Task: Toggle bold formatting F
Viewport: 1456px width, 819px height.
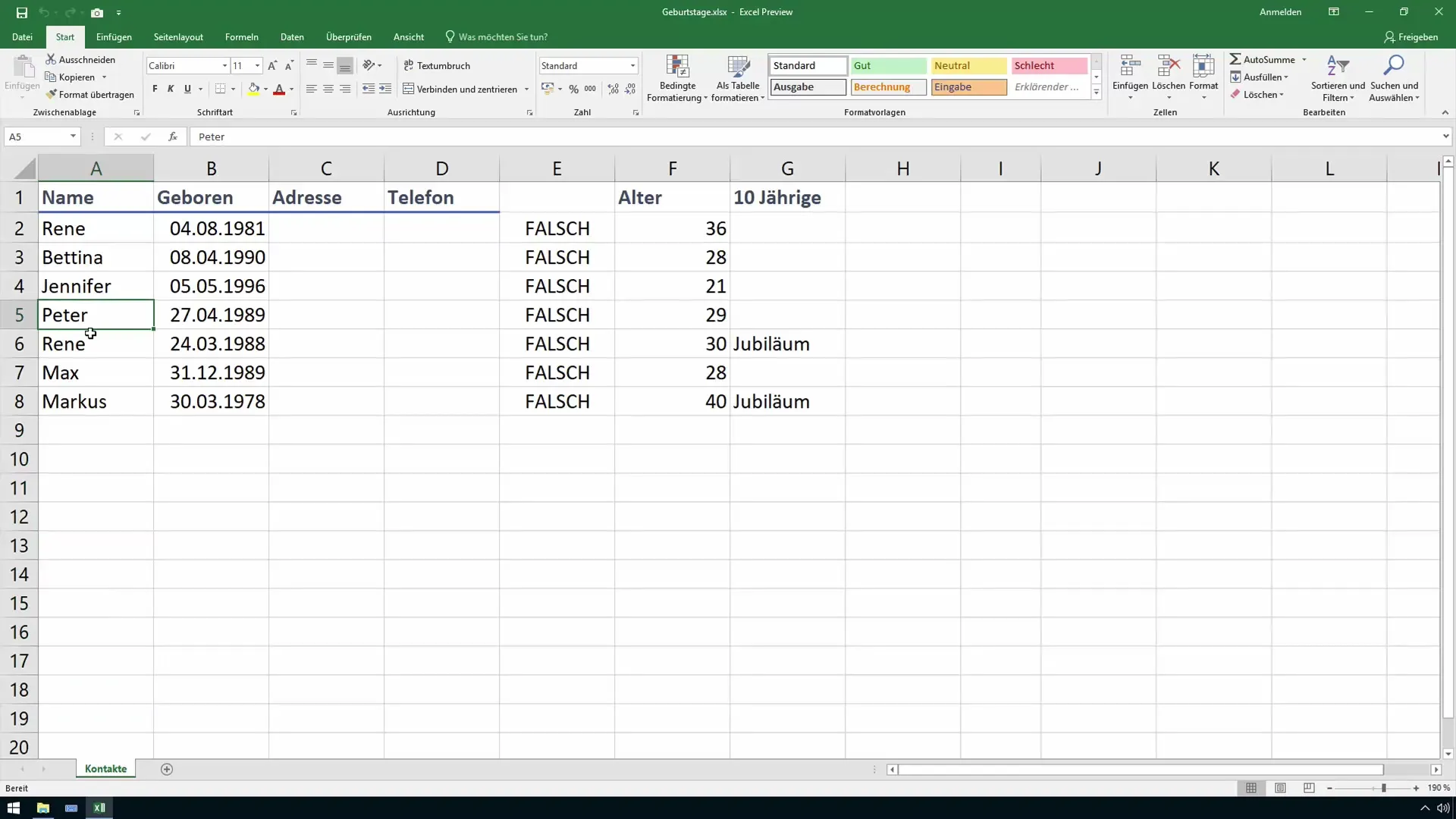Action: 155,89
